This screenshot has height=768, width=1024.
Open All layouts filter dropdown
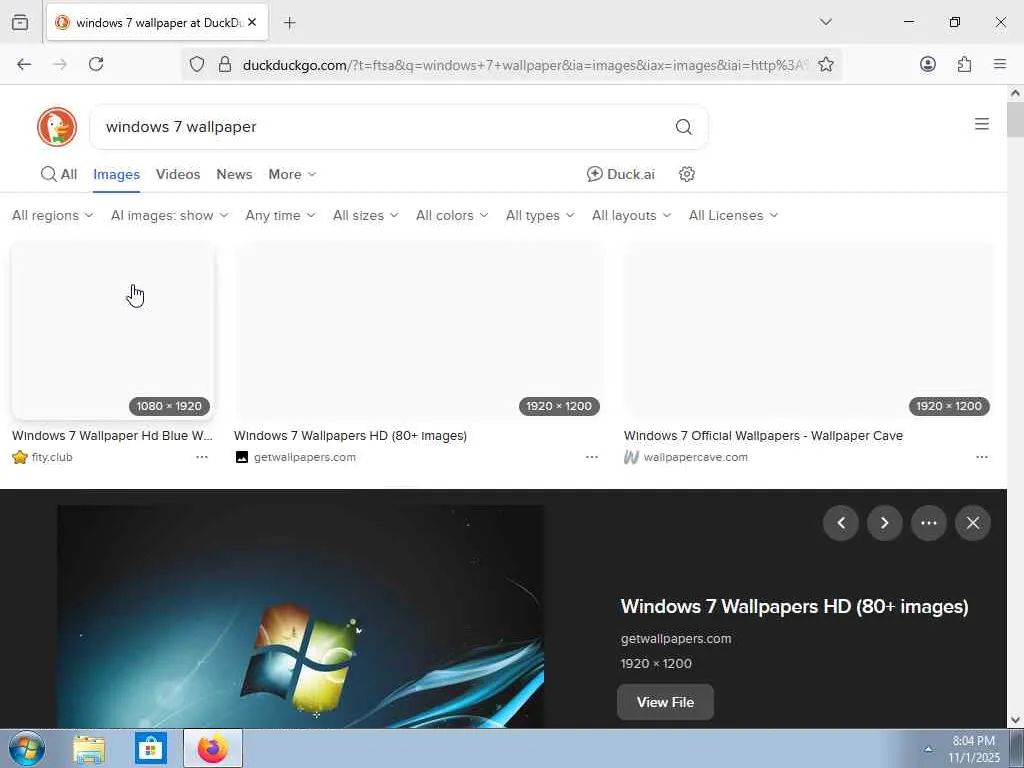click(x=631, y=216)
